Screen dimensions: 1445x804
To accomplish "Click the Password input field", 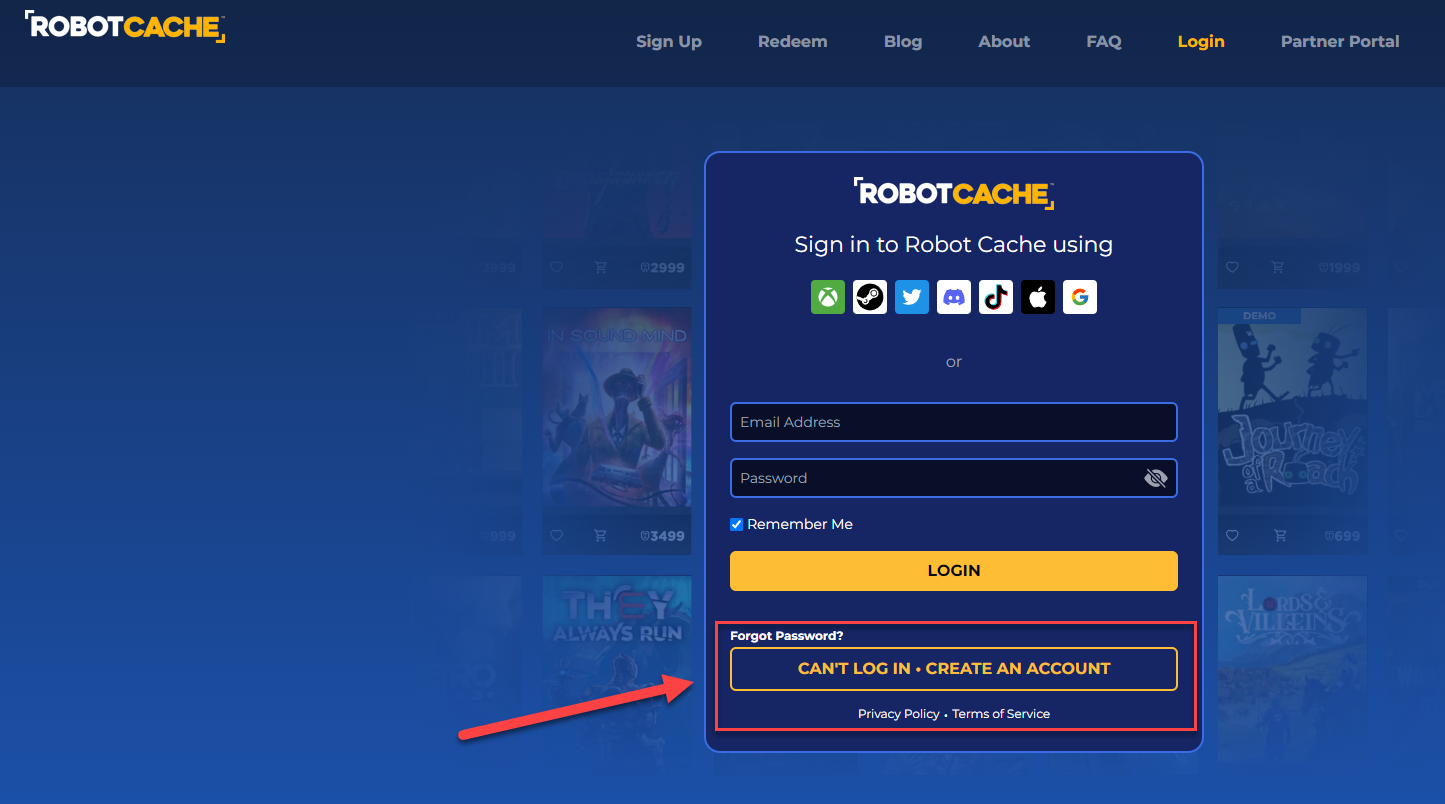I will point(954,478).
